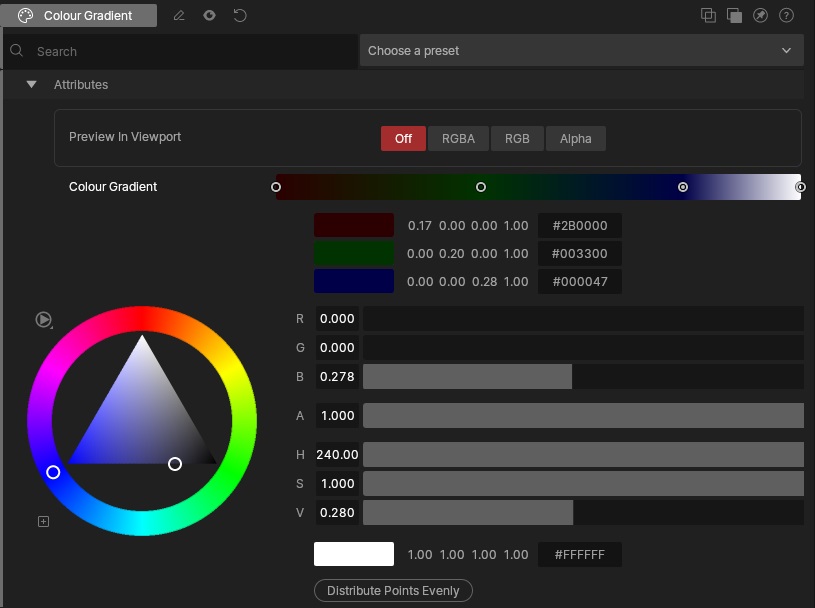Click the B value field 0.278
Screen dimensions: 815x608
(x=337, y=377)
